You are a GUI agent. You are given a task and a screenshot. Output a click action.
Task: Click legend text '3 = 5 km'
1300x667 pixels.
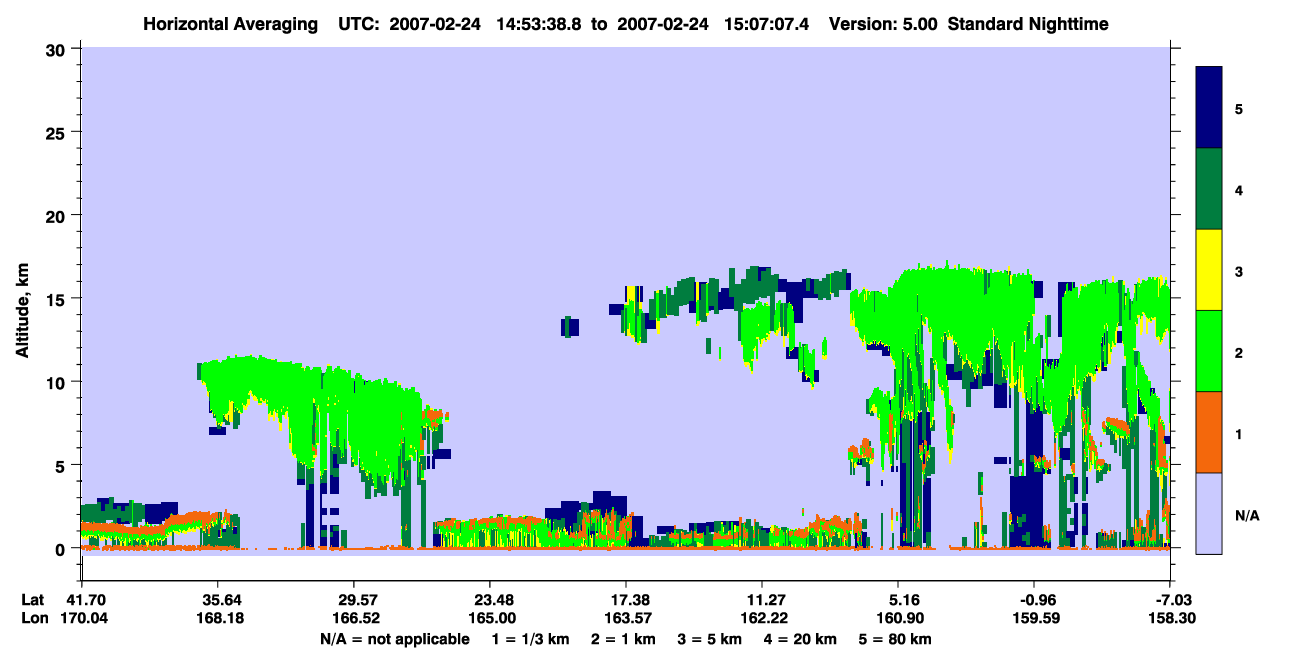click(x=712, y=639)
